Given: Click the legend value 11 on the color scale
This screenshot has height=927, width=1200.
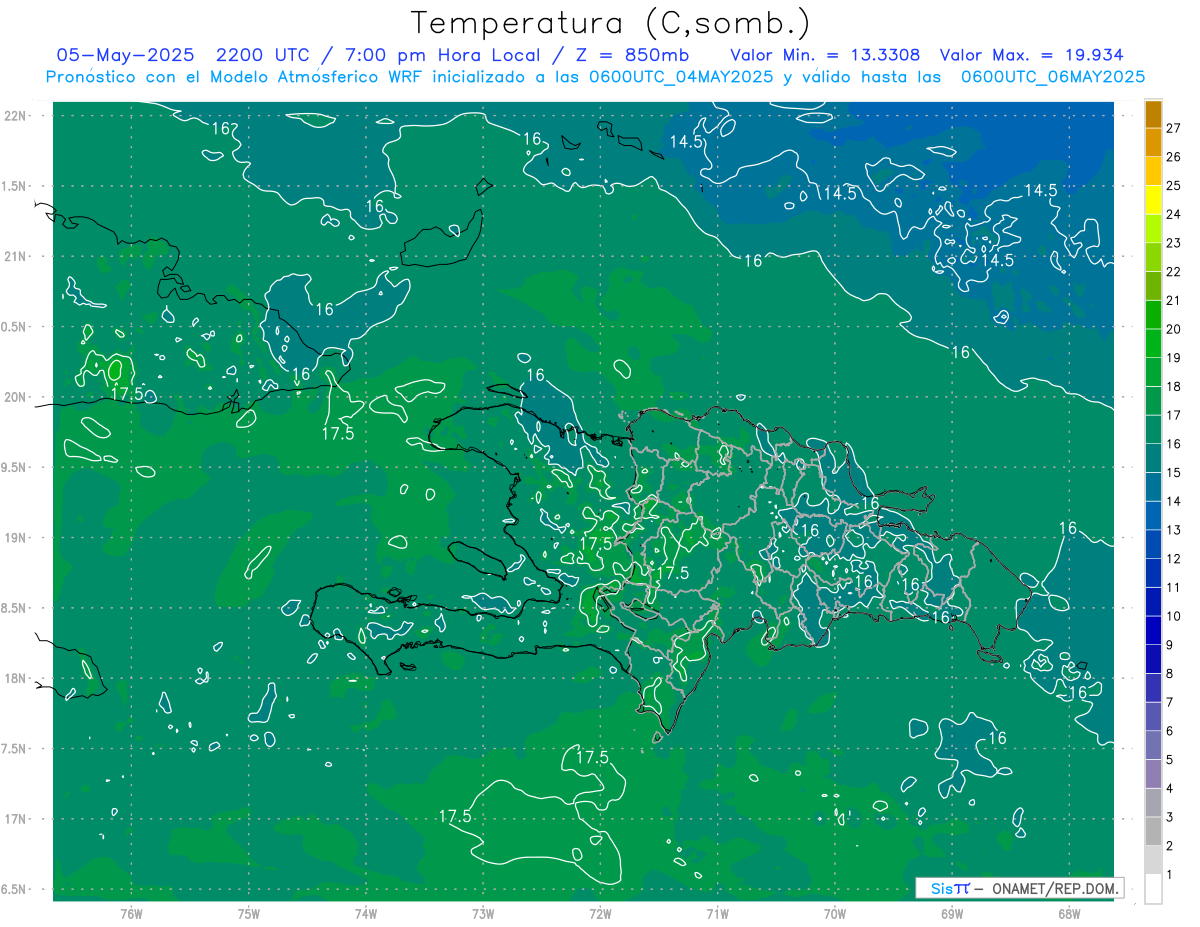Looking at the screenshot, I should tap(1174, 587).
